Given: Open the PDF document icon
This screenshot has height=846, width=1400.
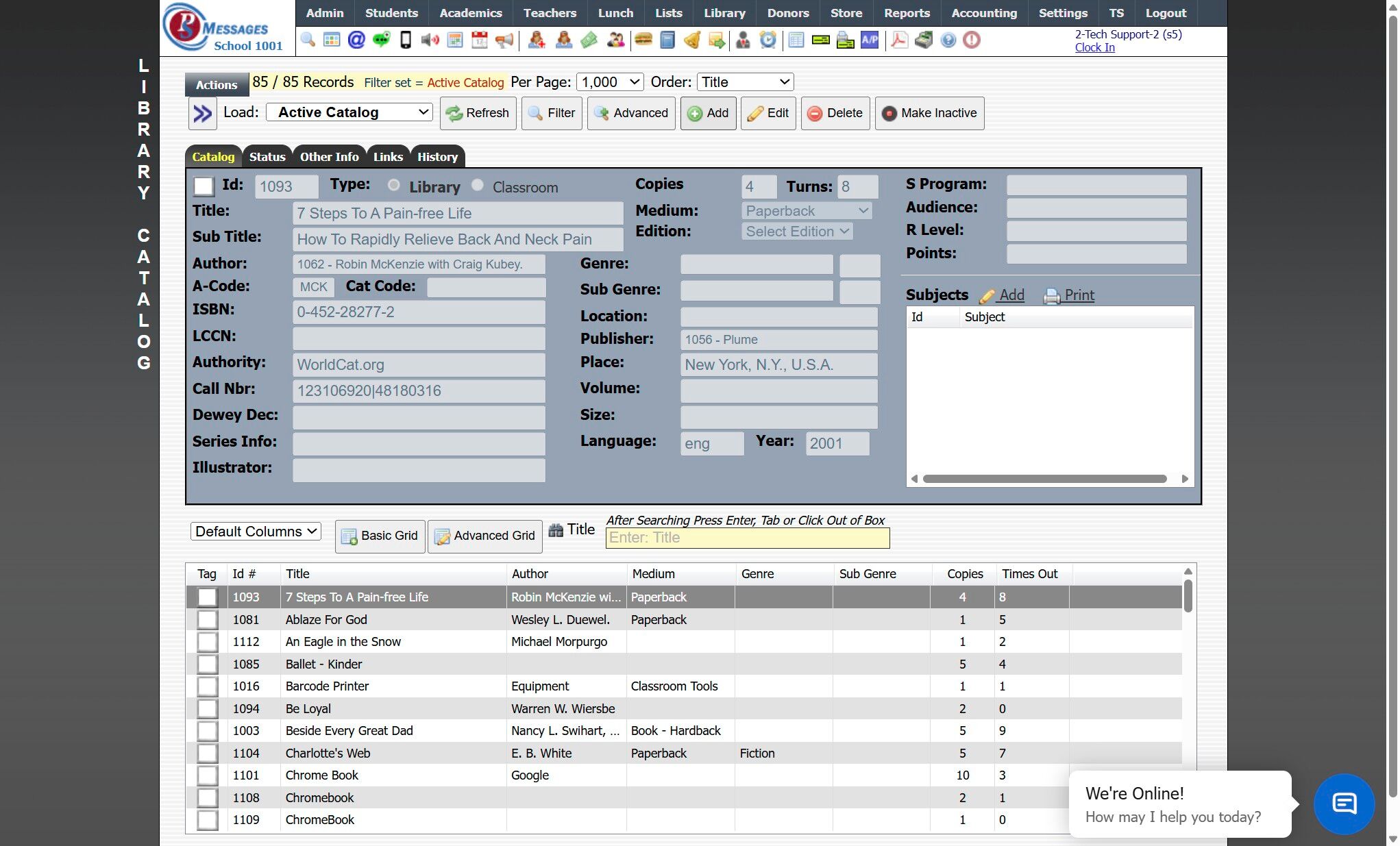Looking at the screenshot, I should (899, 40).
